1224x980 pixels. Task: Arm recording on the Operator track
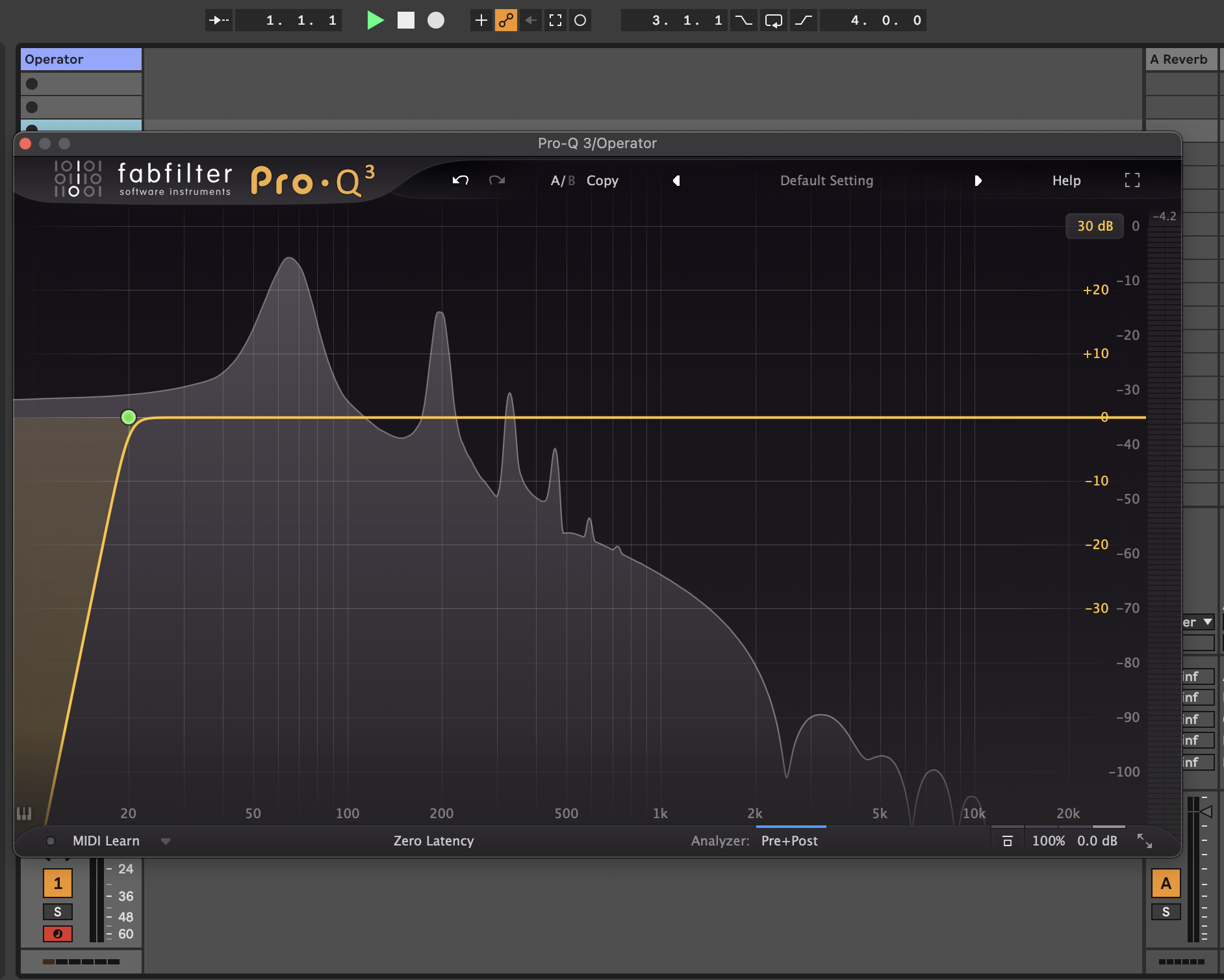[58, 934]
